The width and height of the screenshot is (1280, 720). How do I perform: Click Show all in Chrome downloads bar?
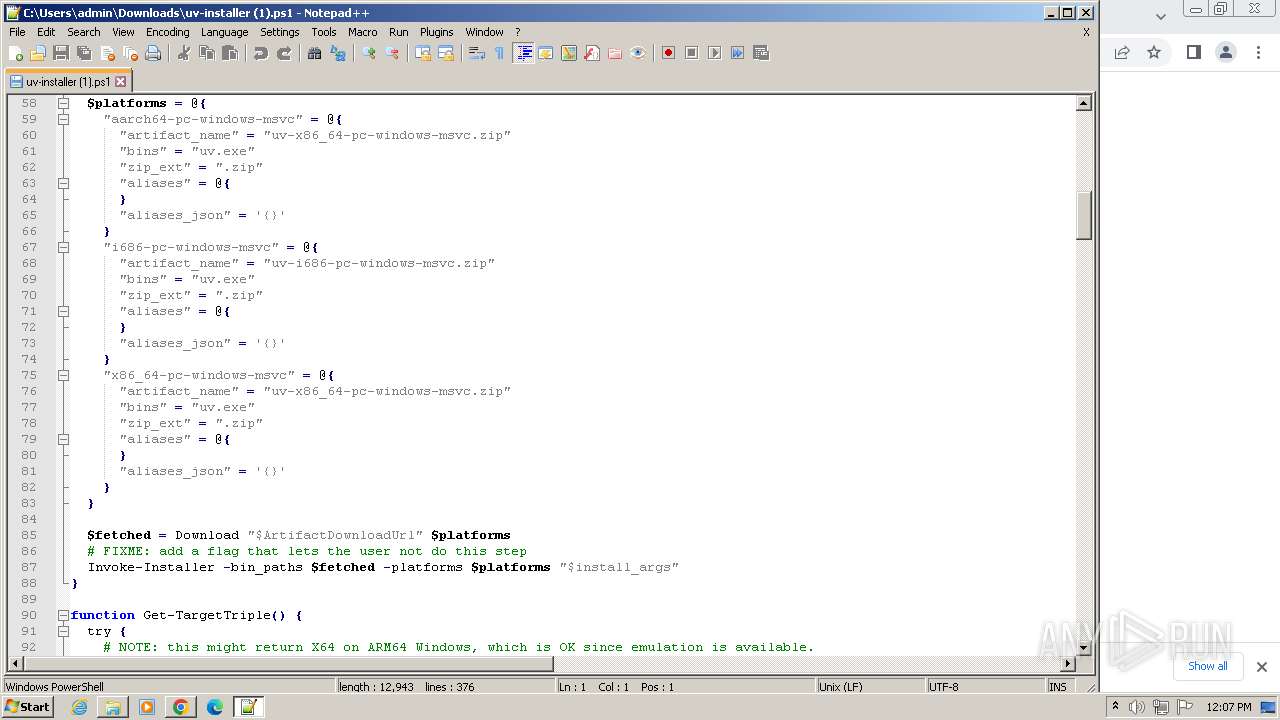[1207, 666]
